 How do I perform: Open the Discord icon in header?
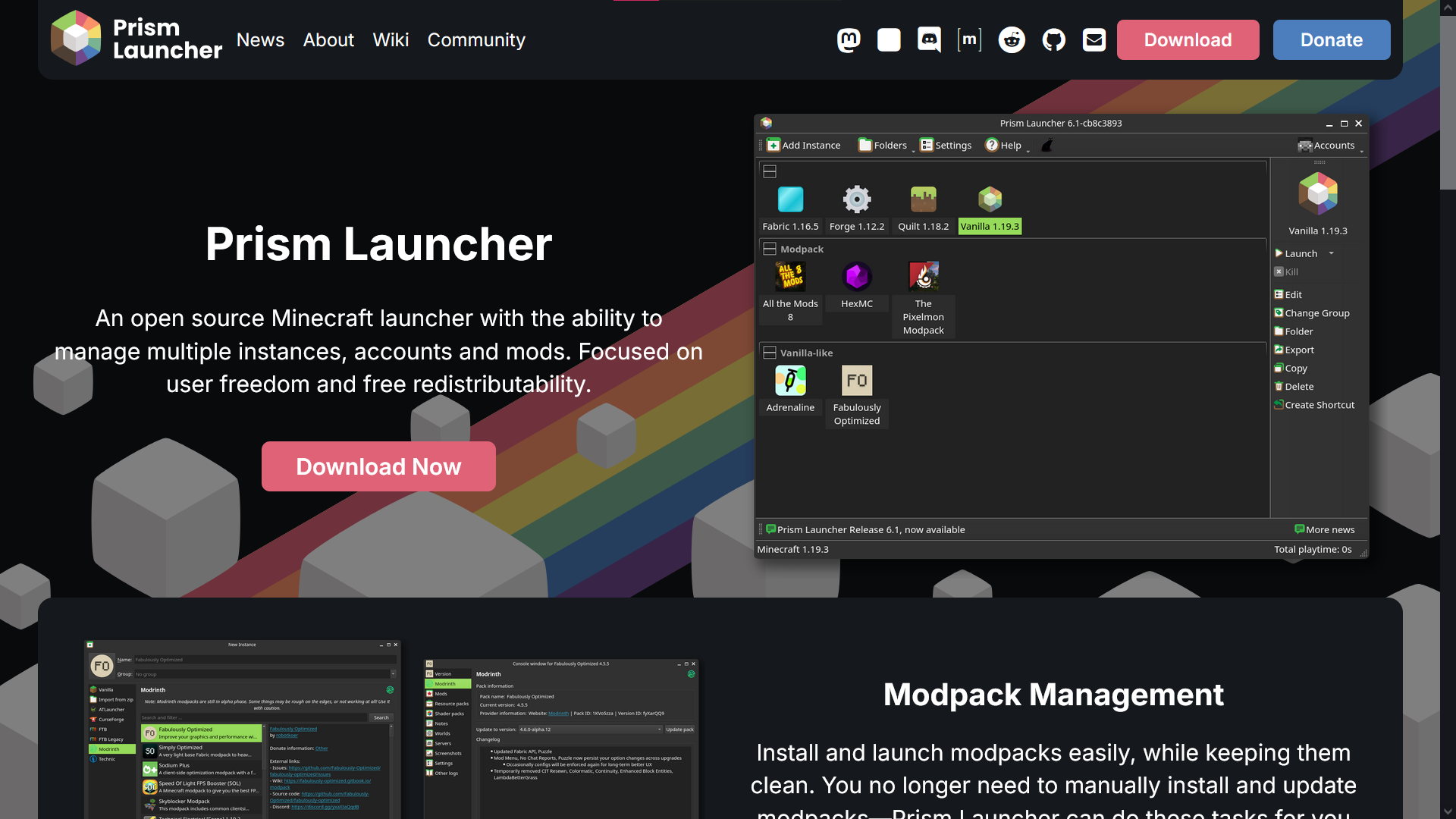(929, 40)
